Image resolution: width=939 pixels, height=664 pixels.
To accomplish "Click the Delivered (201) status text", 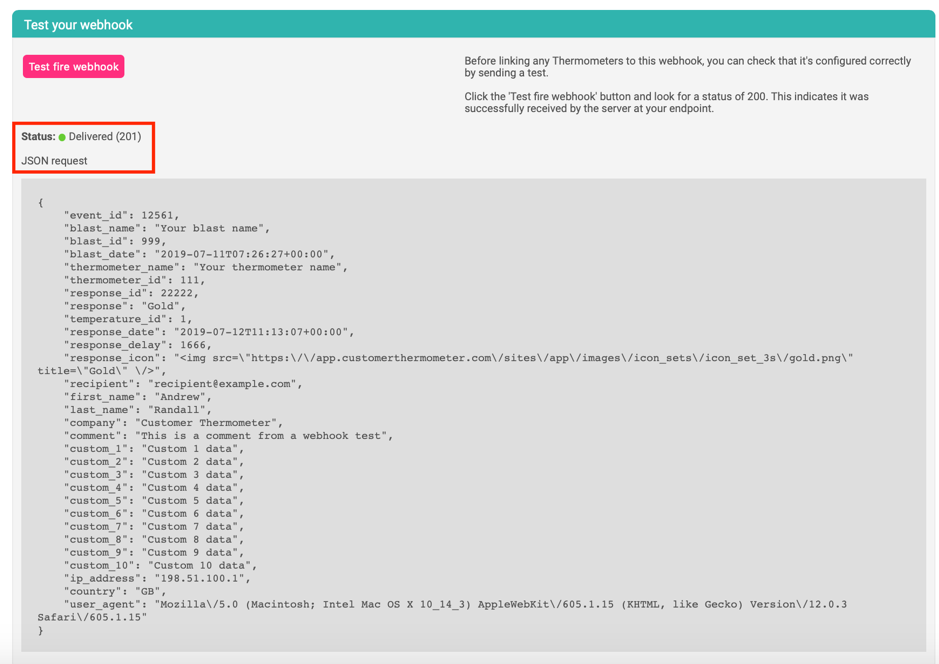I will tap(105, 137).
